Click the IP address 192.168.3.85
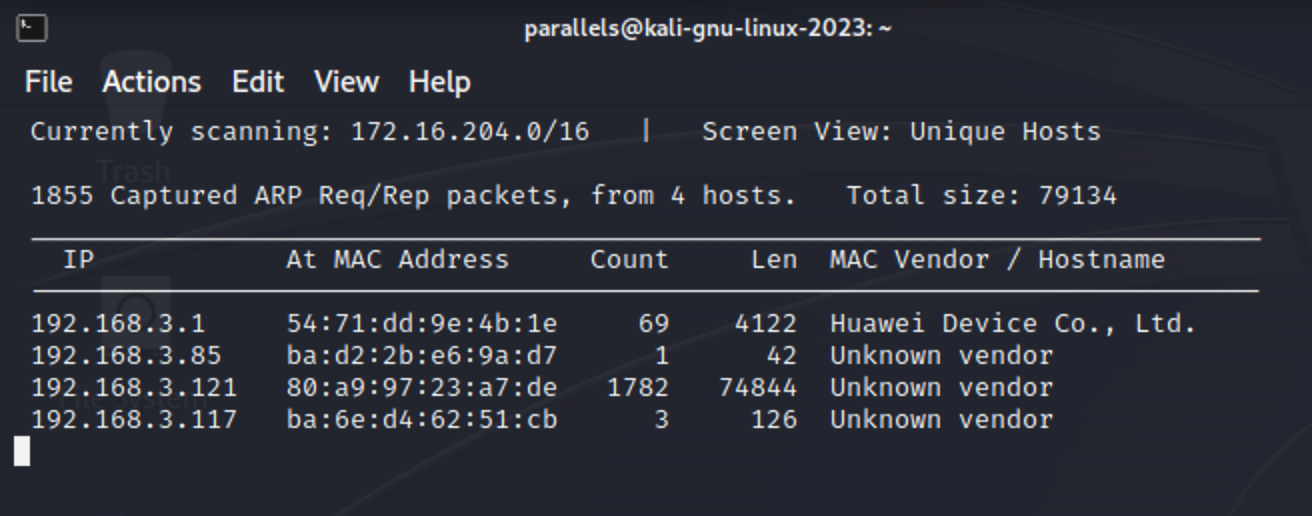Viewport: 1312px width, 516px height. pos(125,356)
